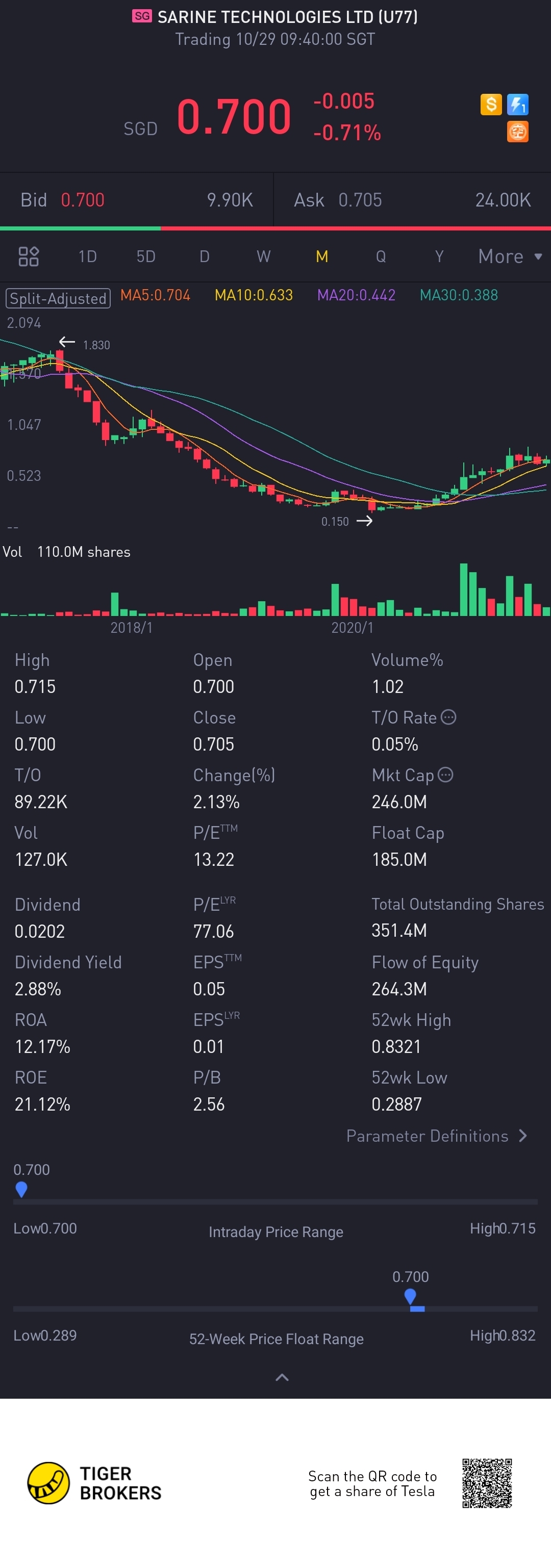Tap the 52-Week Price Range marker
551x1568 pixels.
coord(410,1297)
